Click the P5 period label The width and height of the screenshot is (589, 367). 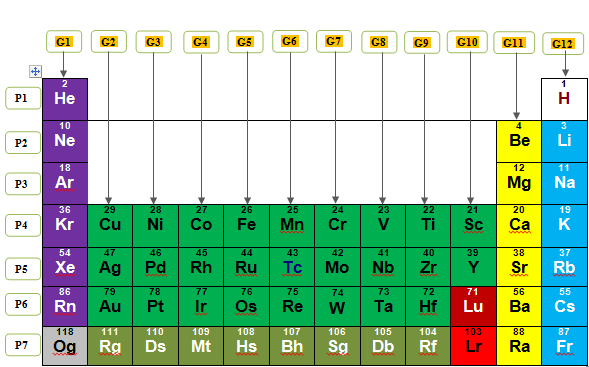(x=23, y=269)
